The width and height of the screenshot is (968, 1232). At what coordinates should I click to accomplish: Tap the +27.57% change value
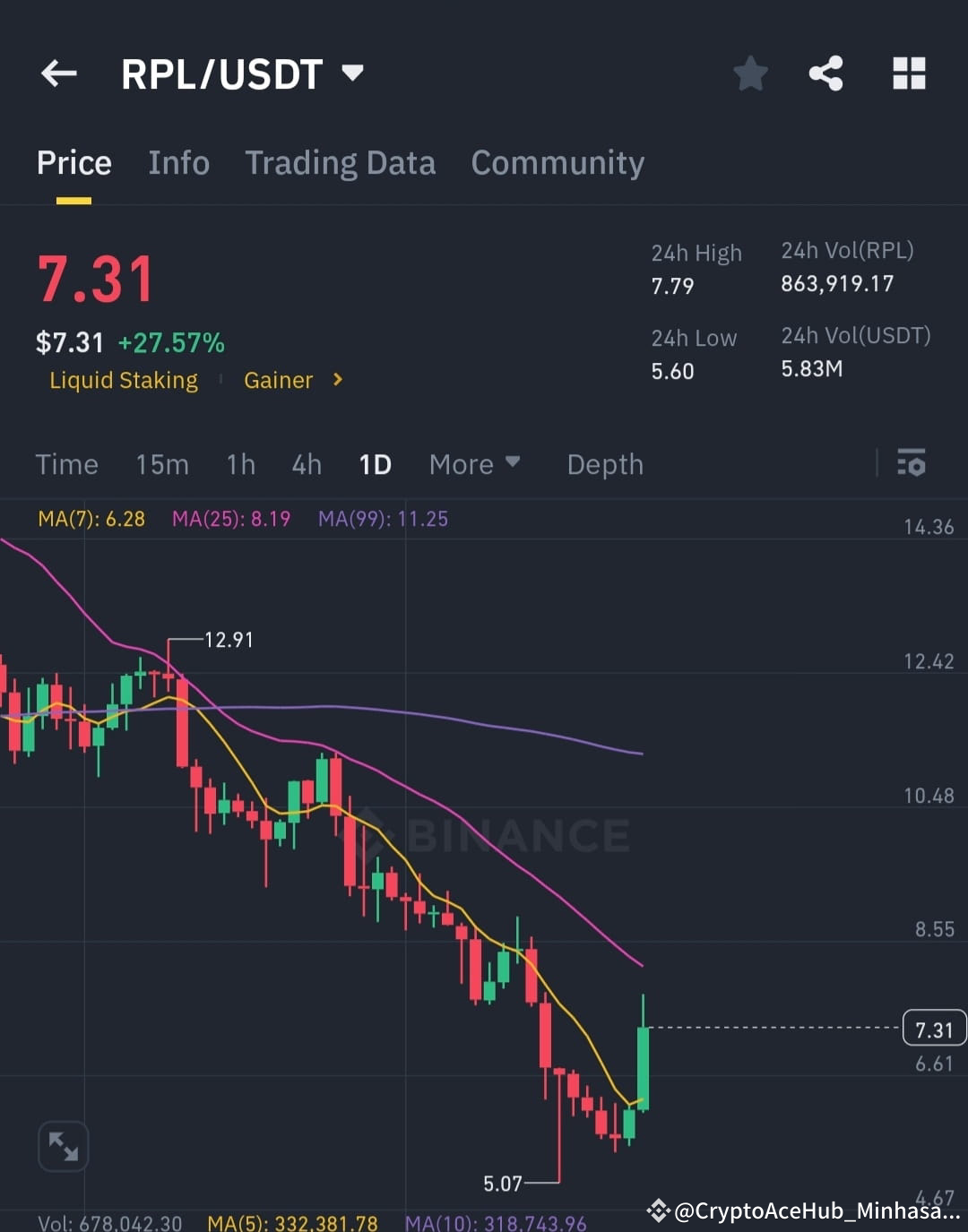coord(171,342)
